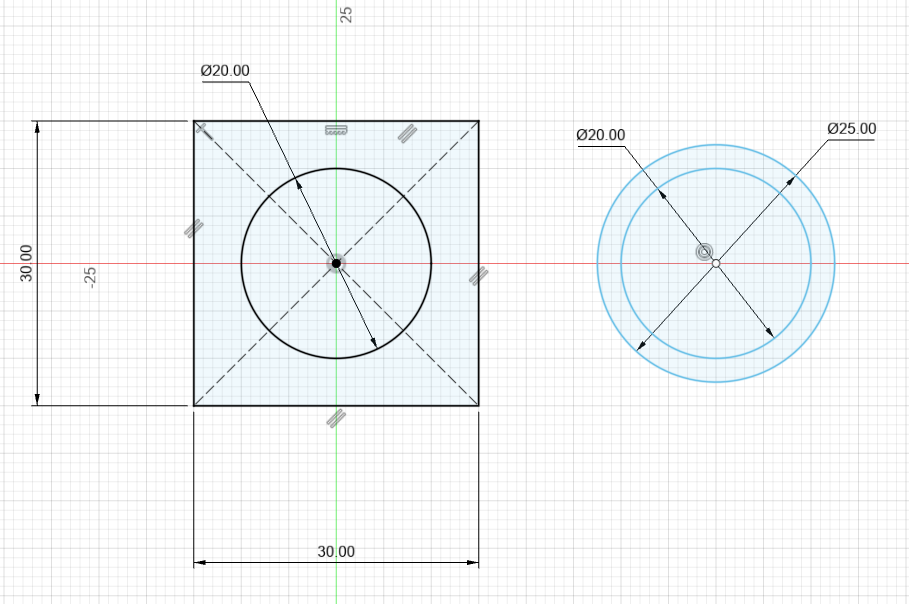Click the Ø25.00 diameter dimension
The width and height of the screenshot is (909, 604).
(852, 129)
